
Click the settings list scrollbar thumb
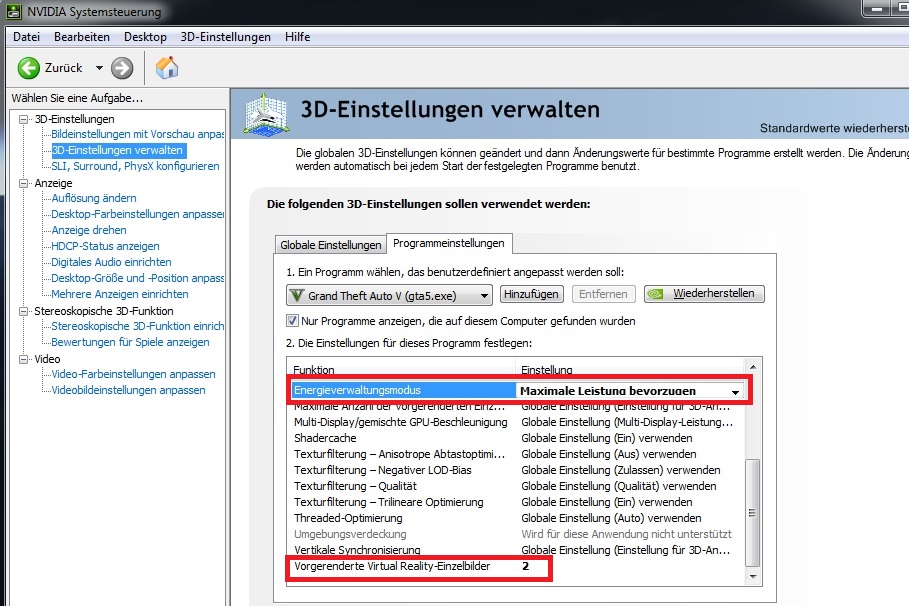[752, 513]
